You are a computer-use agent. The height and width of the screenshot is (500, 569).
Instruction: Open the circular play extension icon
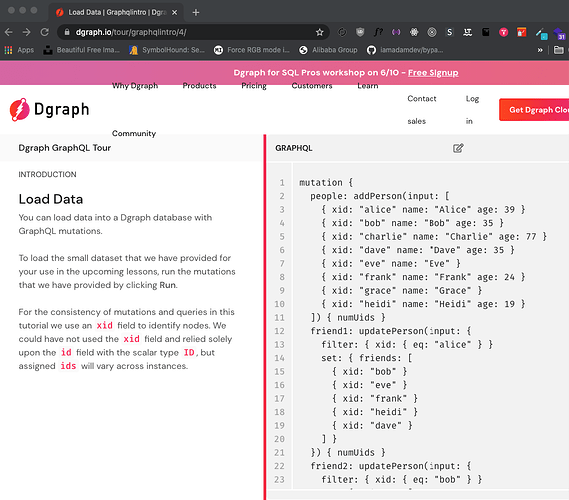click(342, 32)
